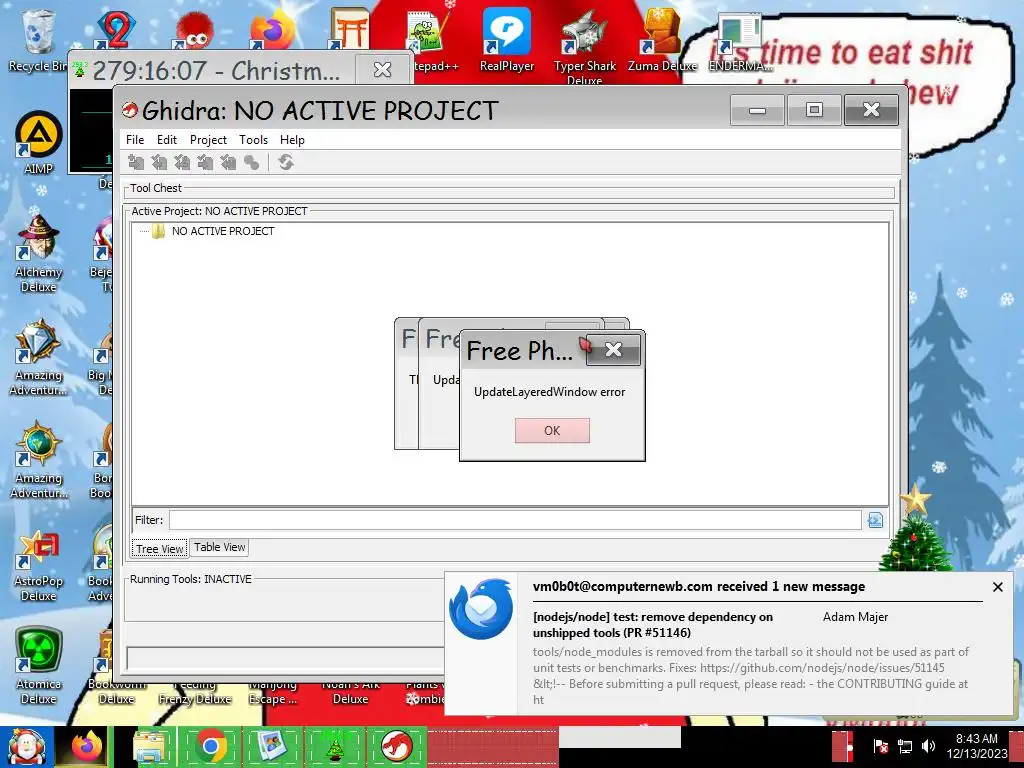The image size is (1024, 768).
Task: Open the Tools menu in Ghidra
Action: coord(253,140)
